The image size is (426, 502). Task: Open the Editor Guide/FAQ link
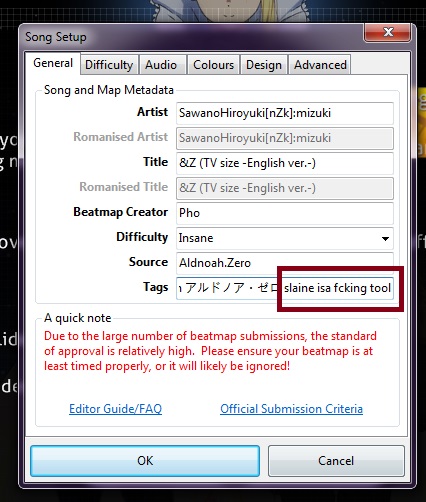click(115, 409)
